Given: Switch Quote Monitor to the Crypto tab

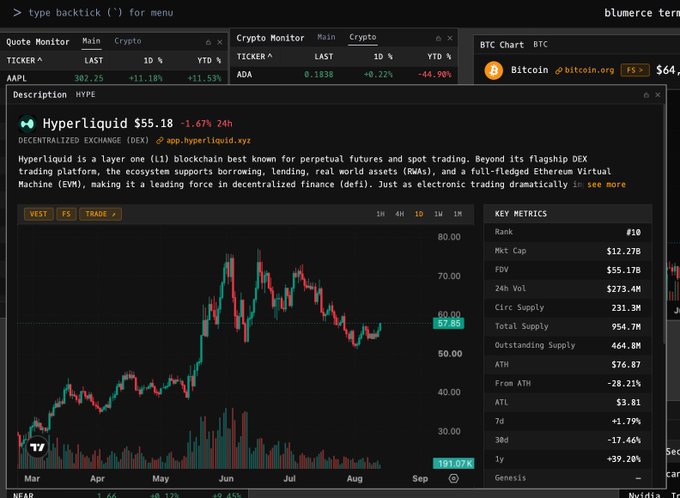Looking at the screenshot, I should (x=128, y=41).
